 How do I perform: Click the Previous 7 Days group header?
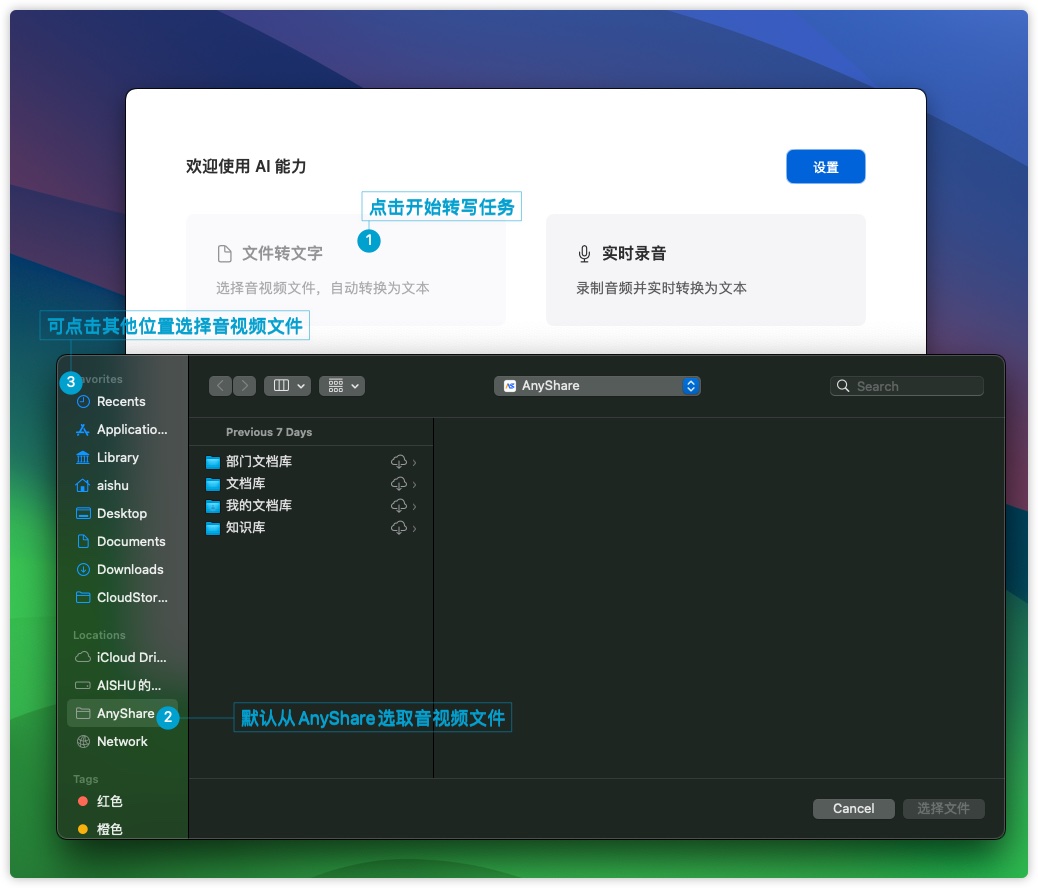(269, 432)
